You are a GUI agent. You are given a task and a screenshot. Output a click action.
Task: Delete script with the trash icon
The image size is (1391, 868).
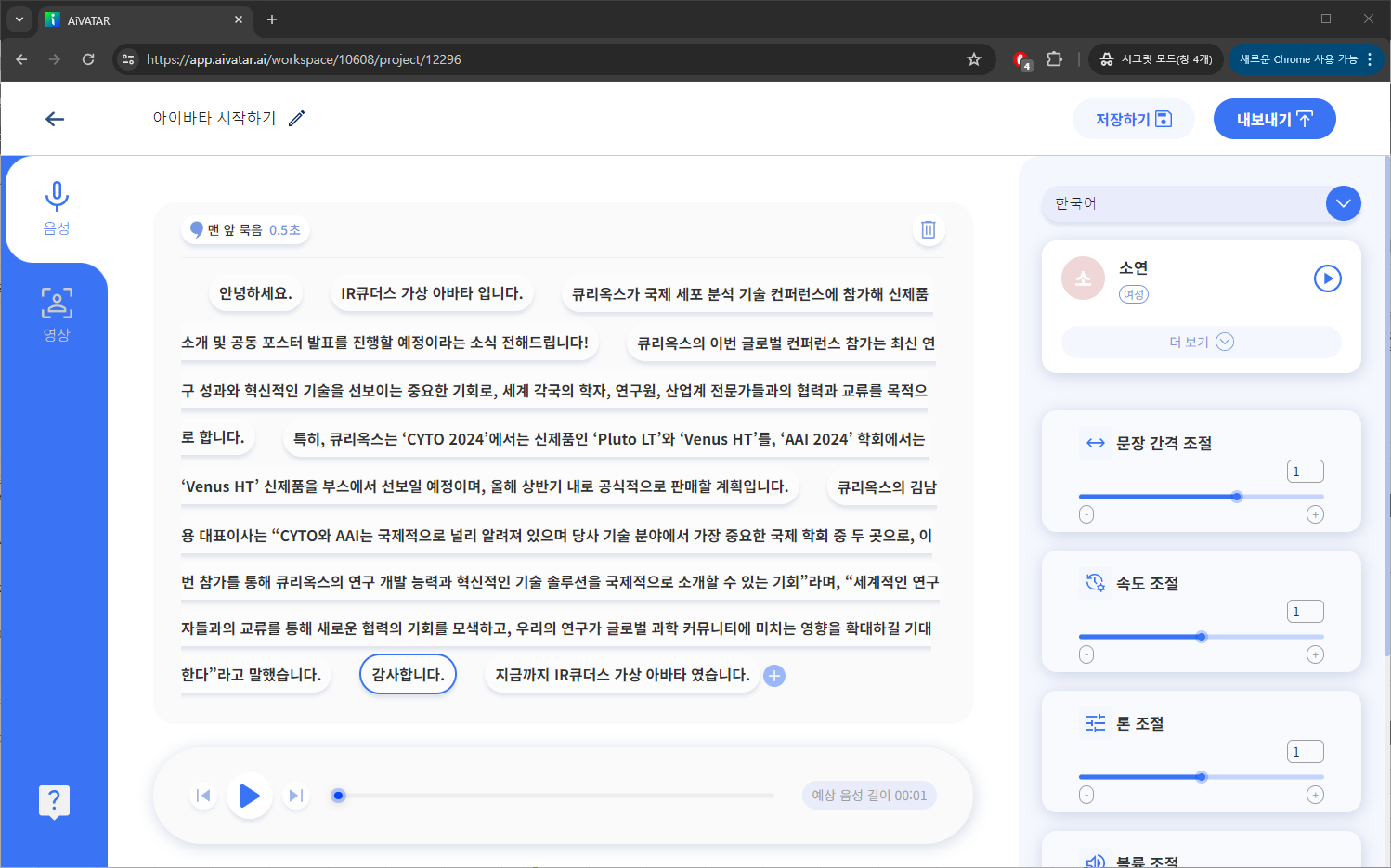coord(928,229)
